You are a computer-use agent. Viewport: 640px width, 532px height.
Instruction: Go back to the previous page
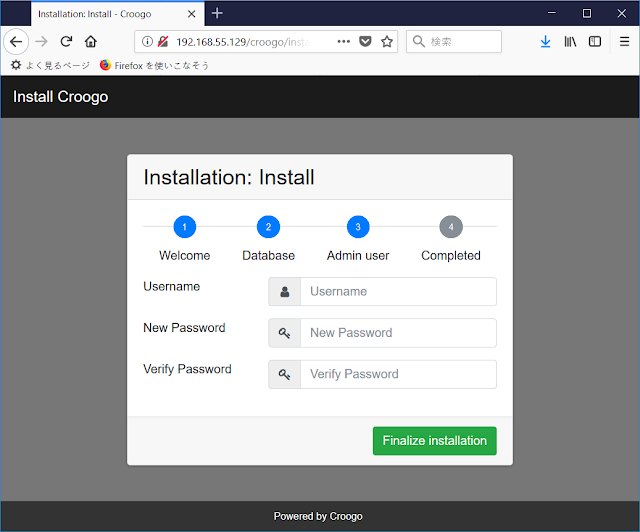click(x=16, y=42)
